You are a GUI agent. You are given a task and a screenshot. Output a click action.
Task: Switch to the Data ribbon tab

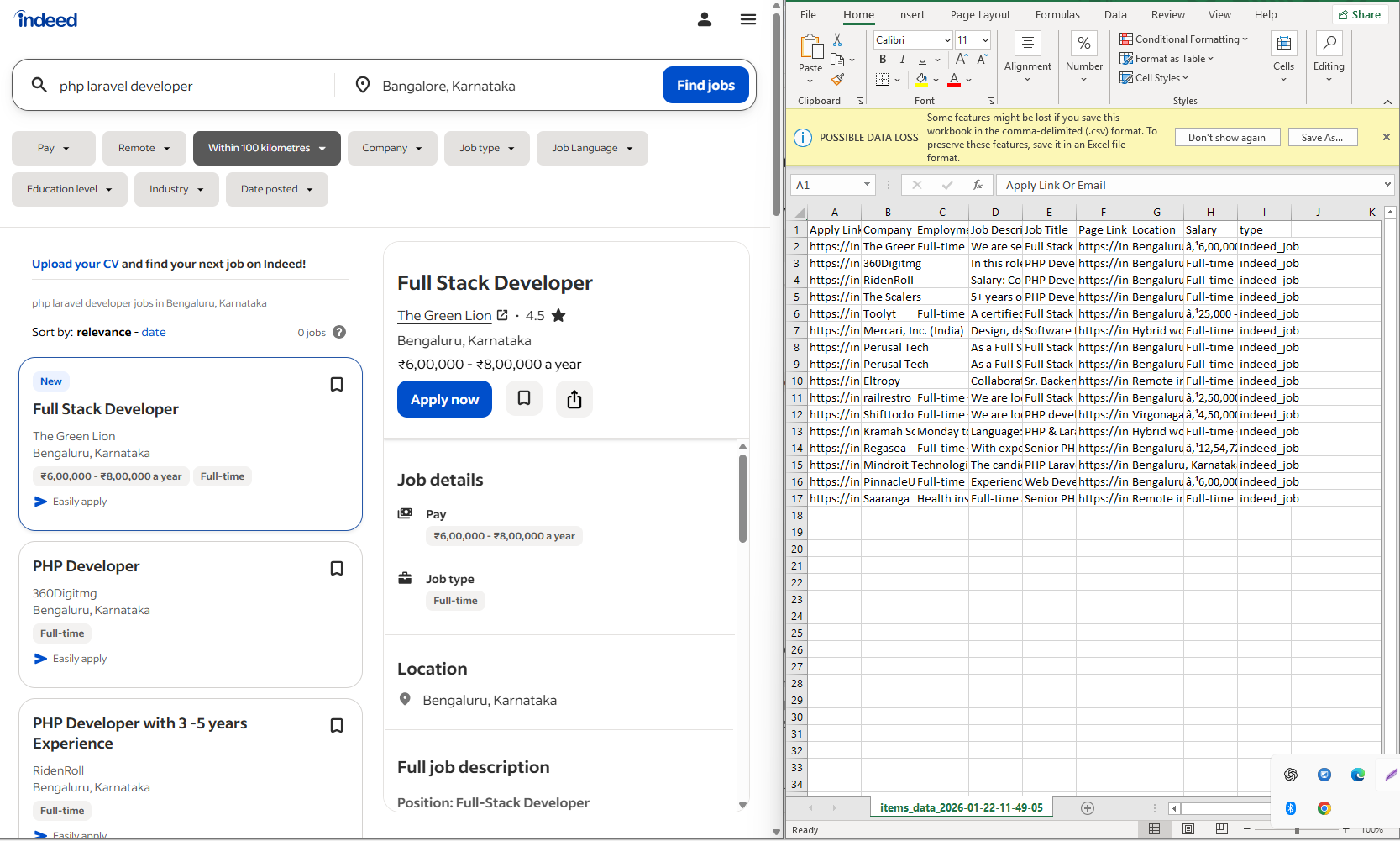(x=1115, y=14)
